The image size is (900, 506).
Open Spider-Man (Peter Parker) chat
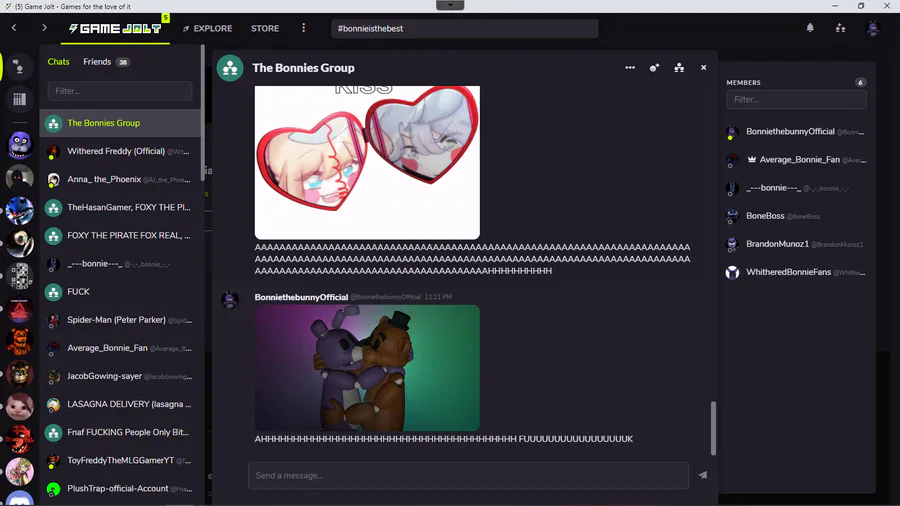120,320
